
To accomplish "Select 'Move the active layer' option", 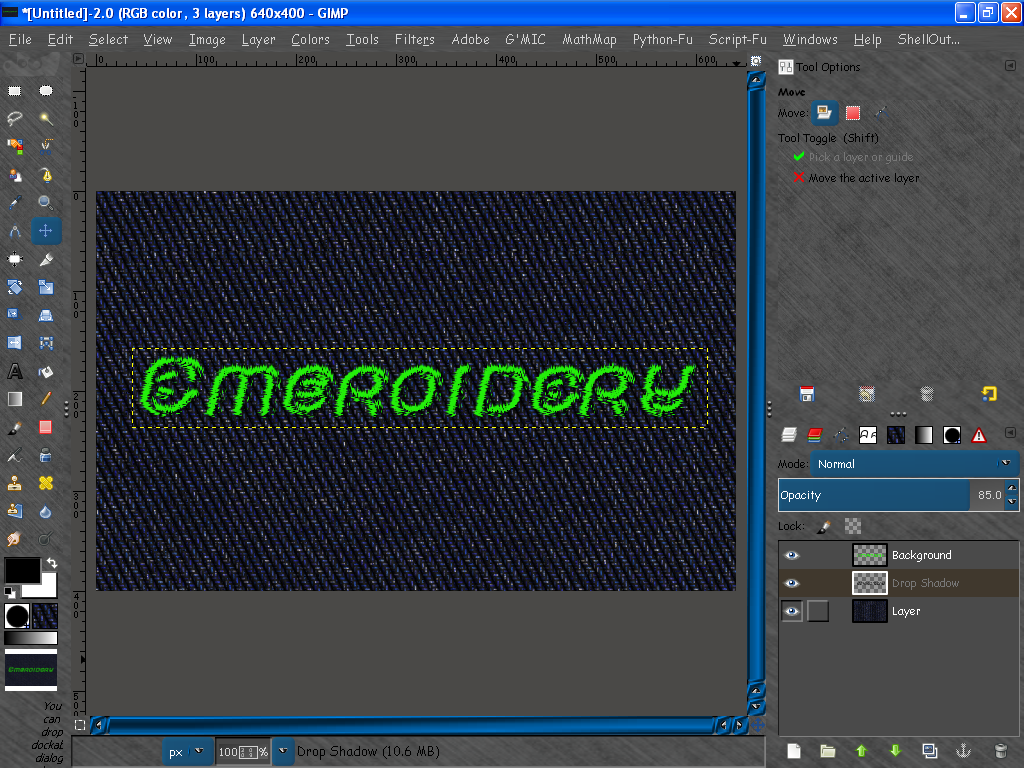I will (863, 178).
